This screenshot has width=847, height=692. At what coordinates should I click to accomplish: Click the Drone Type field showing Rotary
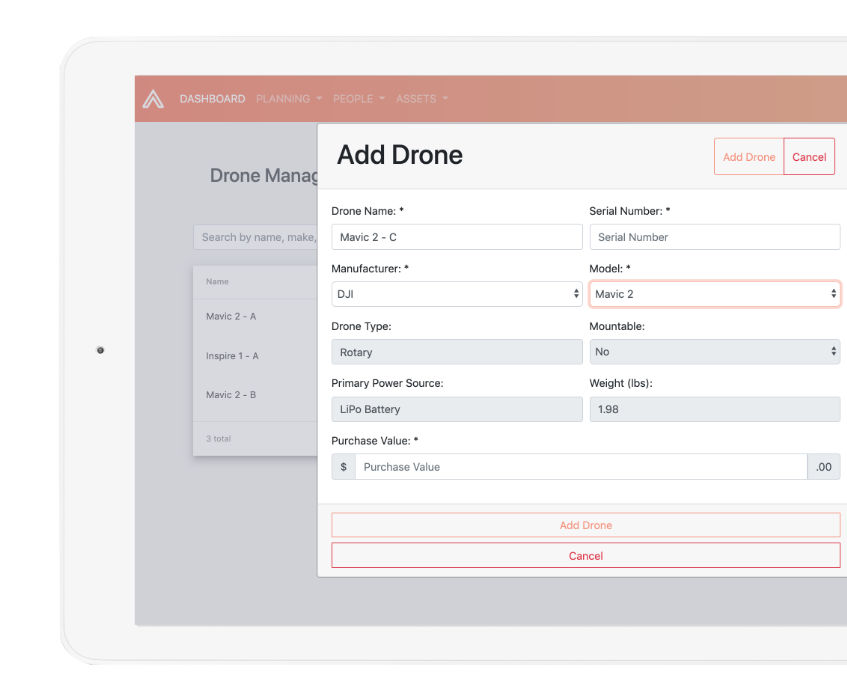pyautogui.click(x=457, y=352)
